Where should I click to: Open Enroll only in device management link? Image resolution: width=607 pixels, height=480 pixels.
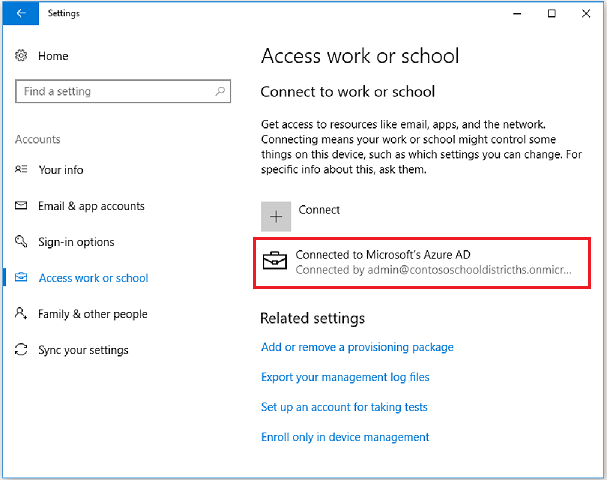pyautogui.click(x=345, y=437)
